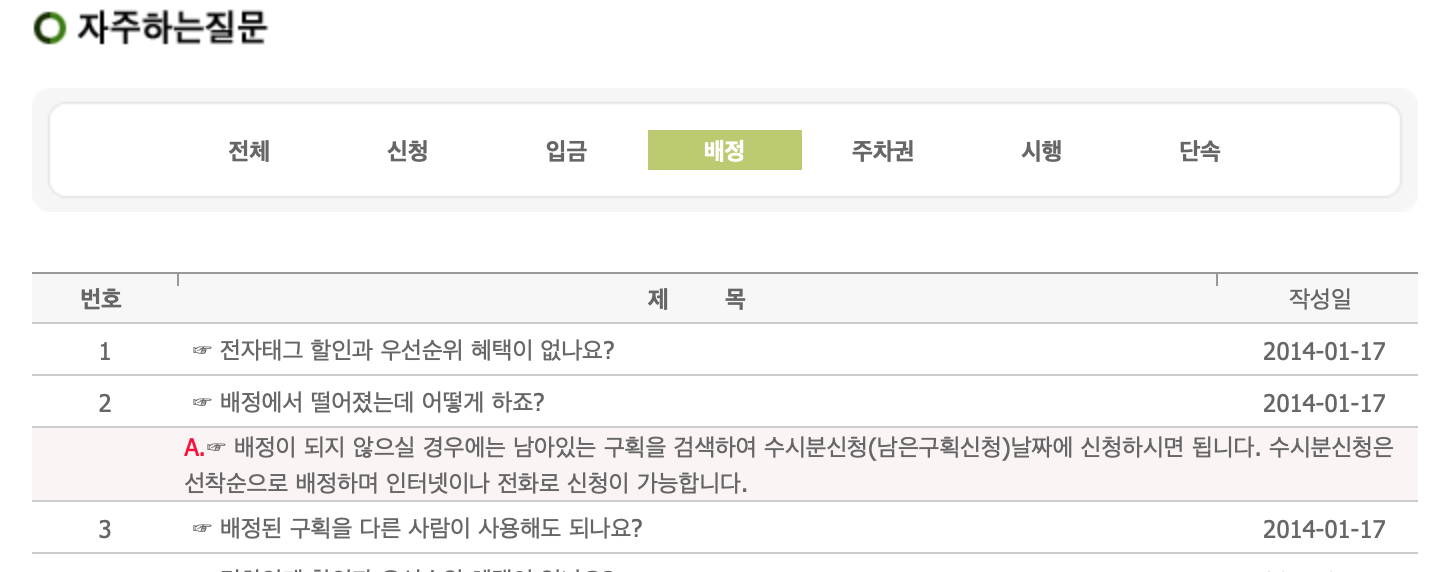
Task: Click the red A. answer marker
Action: pyautogui.click(x=194, y=448)
